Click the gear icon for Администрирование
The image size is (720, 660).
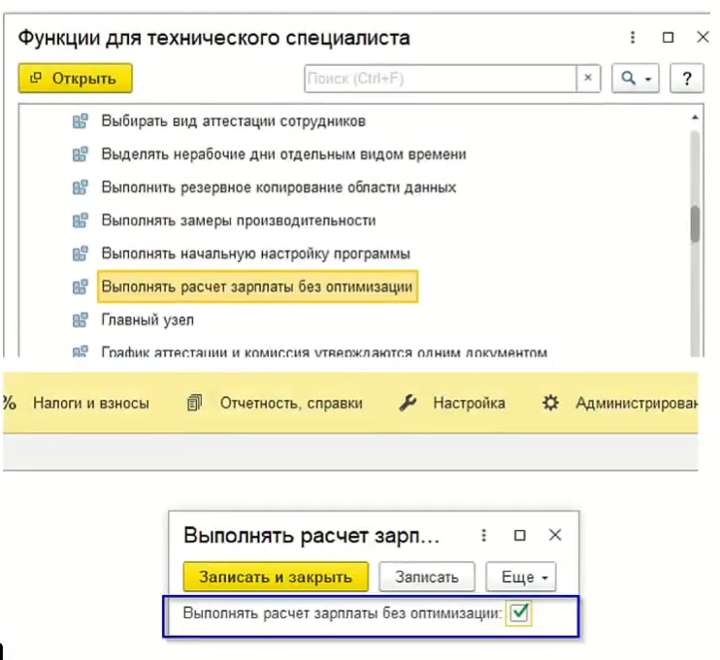[550, 403]
